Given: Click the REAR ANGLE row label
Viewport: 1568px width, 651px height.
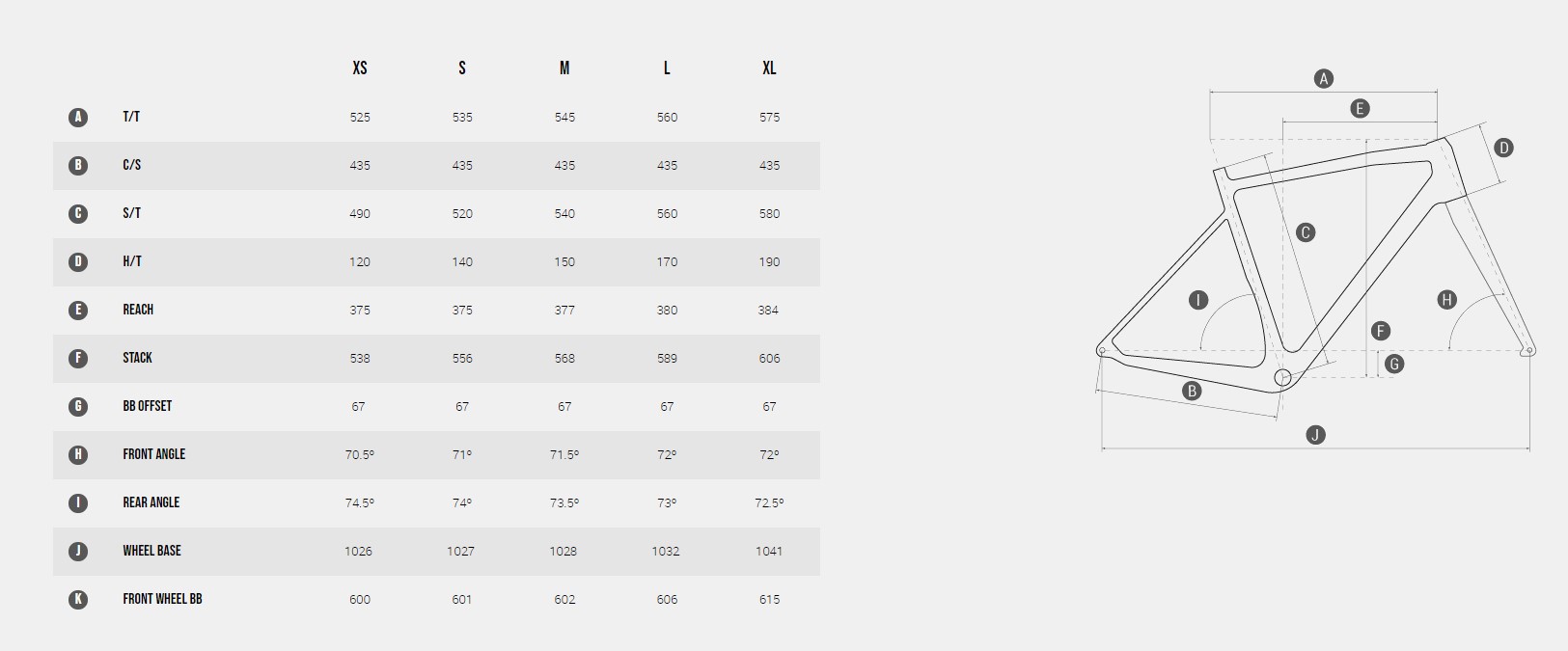Looking at the screenshot, I should [x=151, y=502].
